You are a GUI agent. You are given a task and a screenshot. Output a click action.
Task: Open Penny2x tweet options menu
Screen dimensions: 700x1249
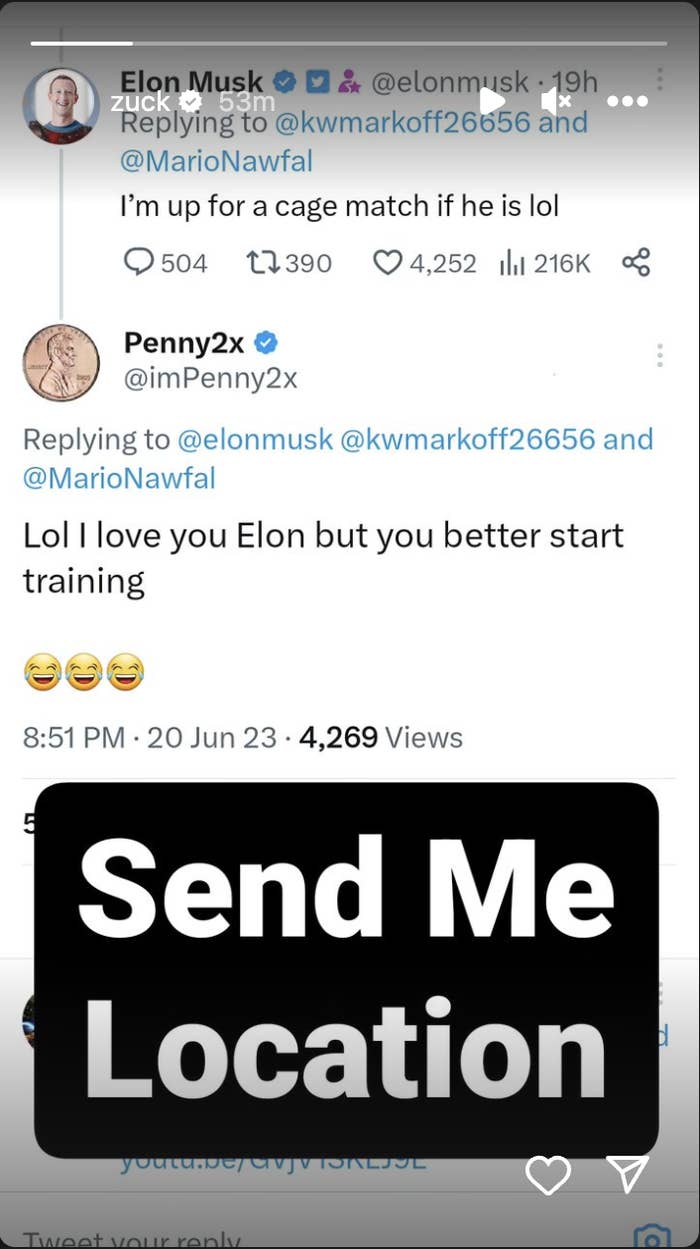click(660, 355)
